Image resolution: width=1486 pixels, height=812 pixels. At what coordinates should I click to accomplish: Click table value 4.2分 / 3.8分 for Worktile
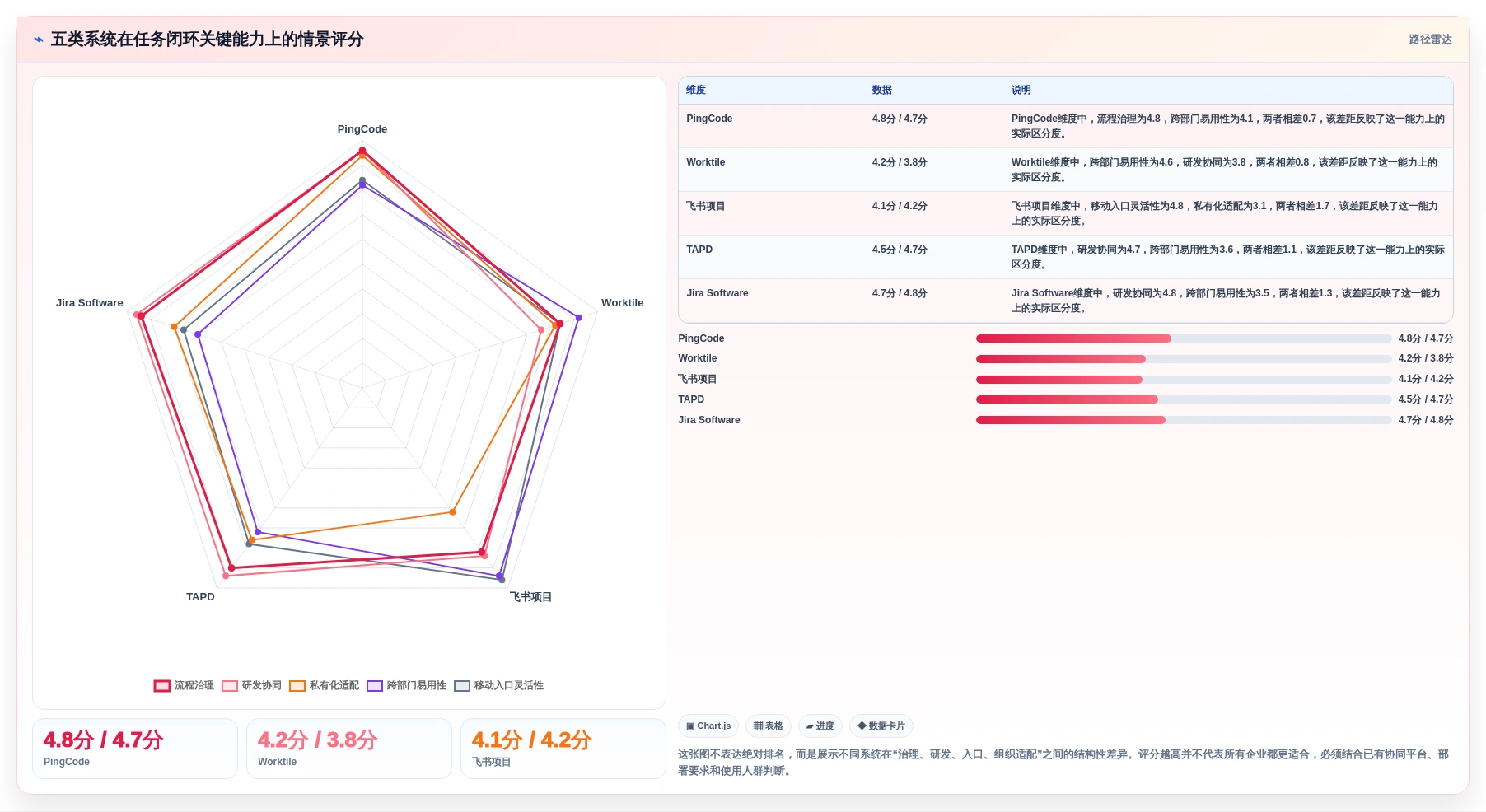click(900, 162)
